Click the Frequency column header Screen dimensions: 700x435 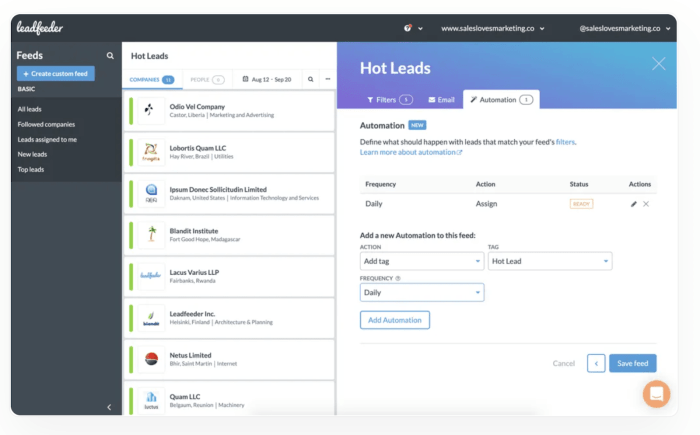[x=380, y=184]
